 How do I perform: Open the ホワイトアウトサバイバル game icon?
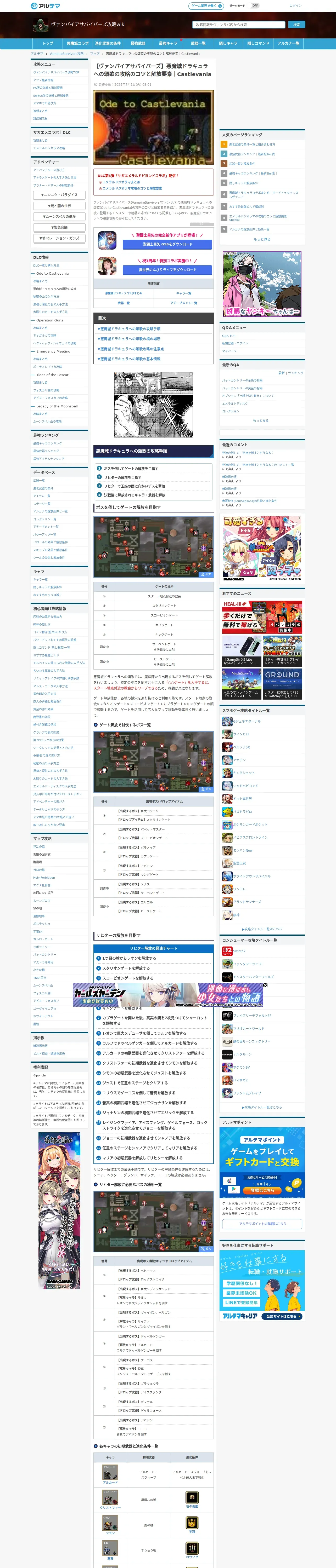click(227, 877)
